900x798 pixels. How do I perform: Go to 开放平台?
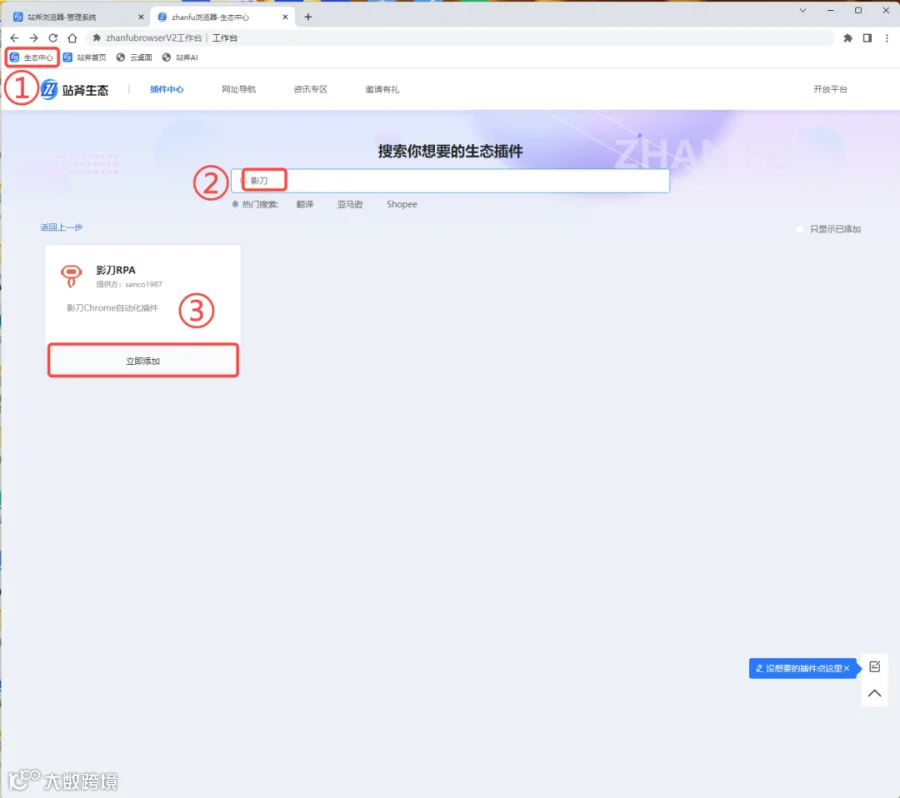pos(830,89)
